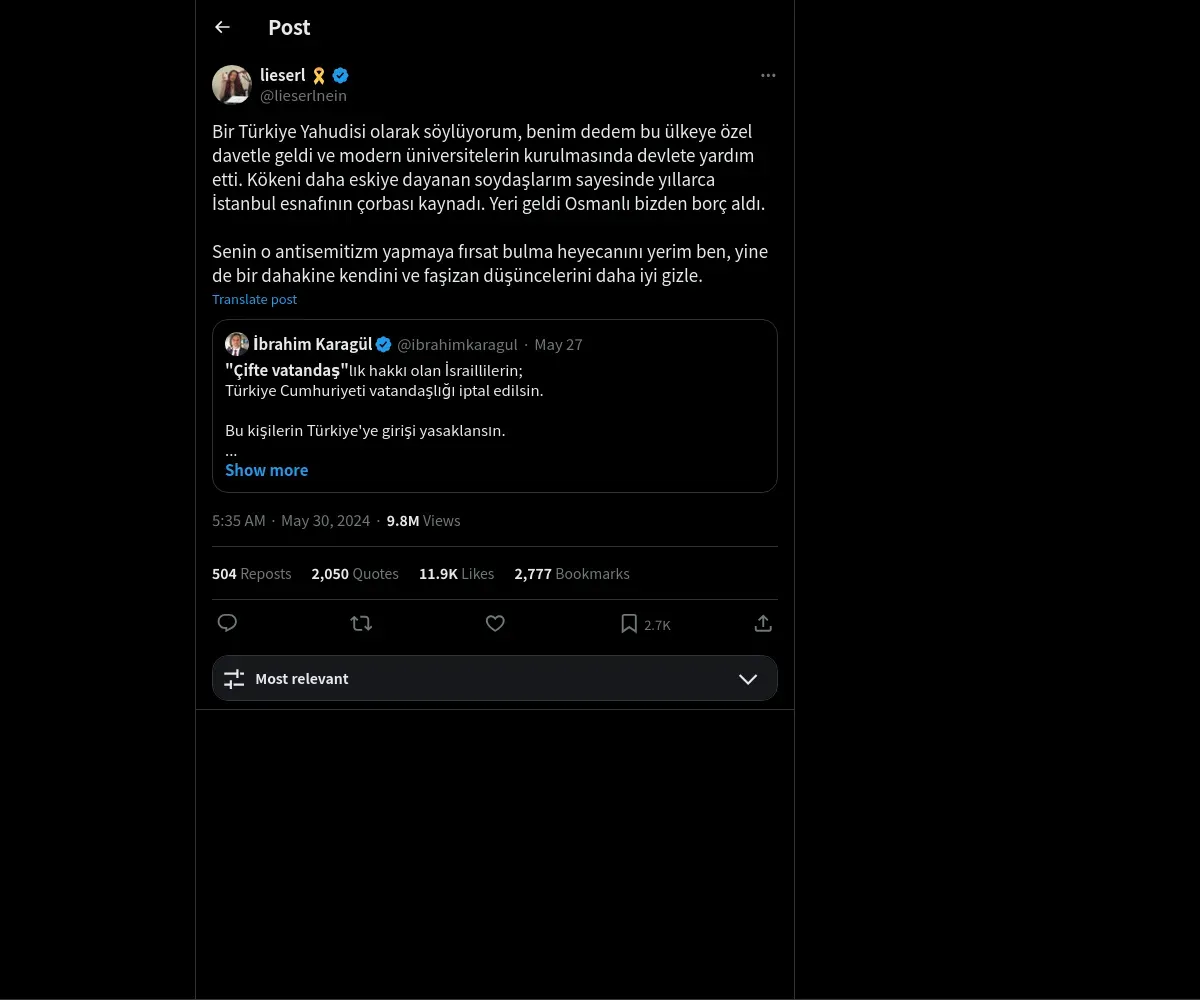
Task: Bookmark the post via bookmark icon
Action: tap(629, 624)
